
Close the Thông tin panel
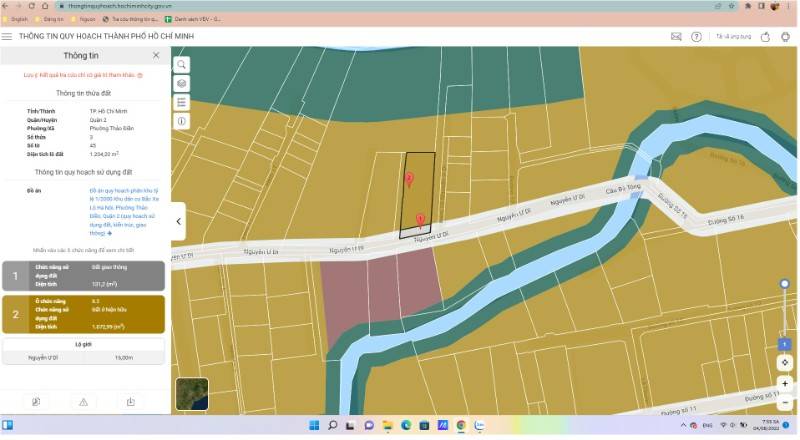(x=156, y=55)
